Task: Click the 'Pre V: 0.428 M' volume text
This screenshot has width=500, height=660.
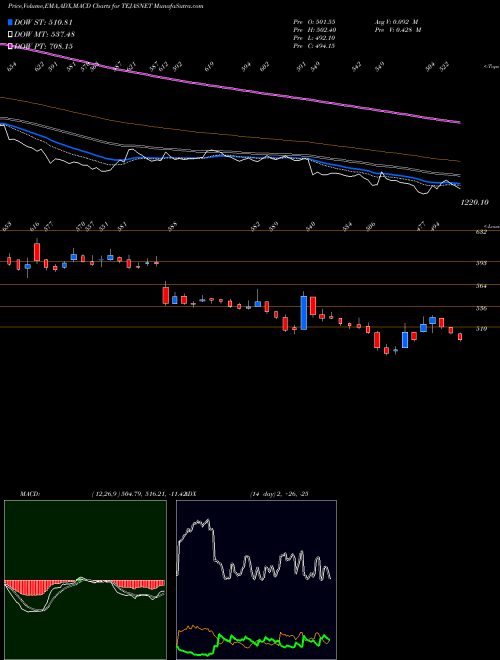Action: (398, 30)
